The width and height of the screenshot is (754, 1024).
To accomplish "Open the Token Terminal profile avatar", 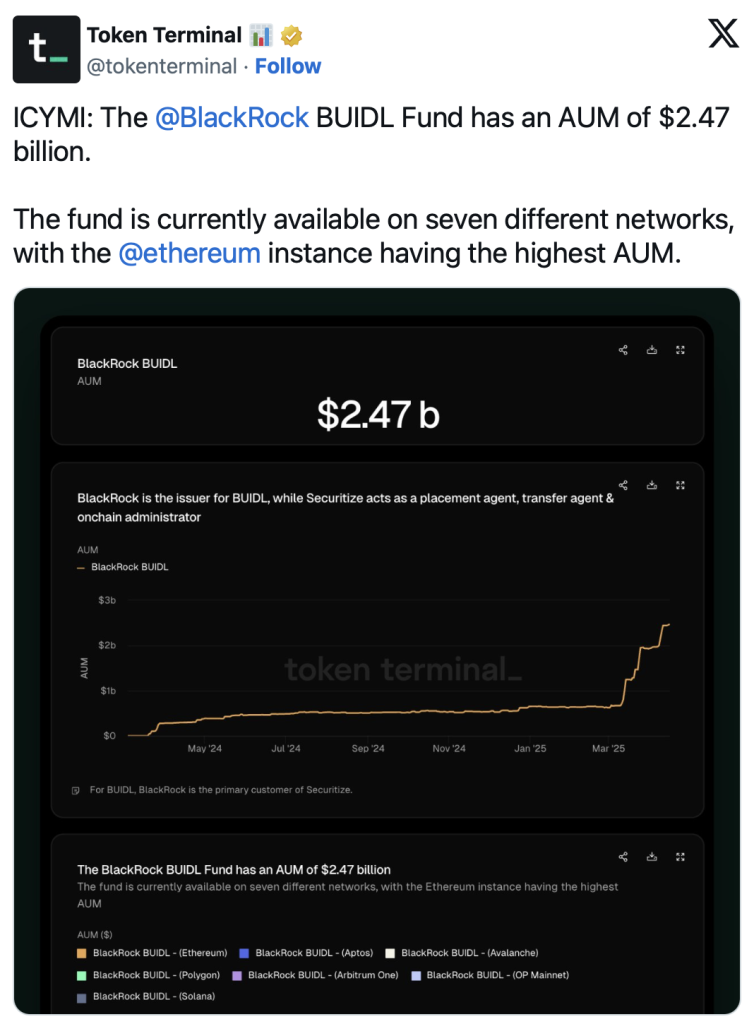I will coord(46,49).
